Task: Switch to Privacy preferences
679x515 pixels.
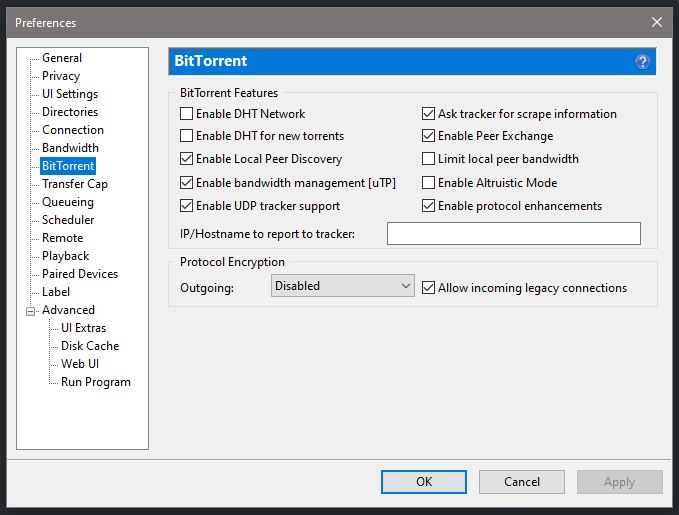Action: click(61, 76)
